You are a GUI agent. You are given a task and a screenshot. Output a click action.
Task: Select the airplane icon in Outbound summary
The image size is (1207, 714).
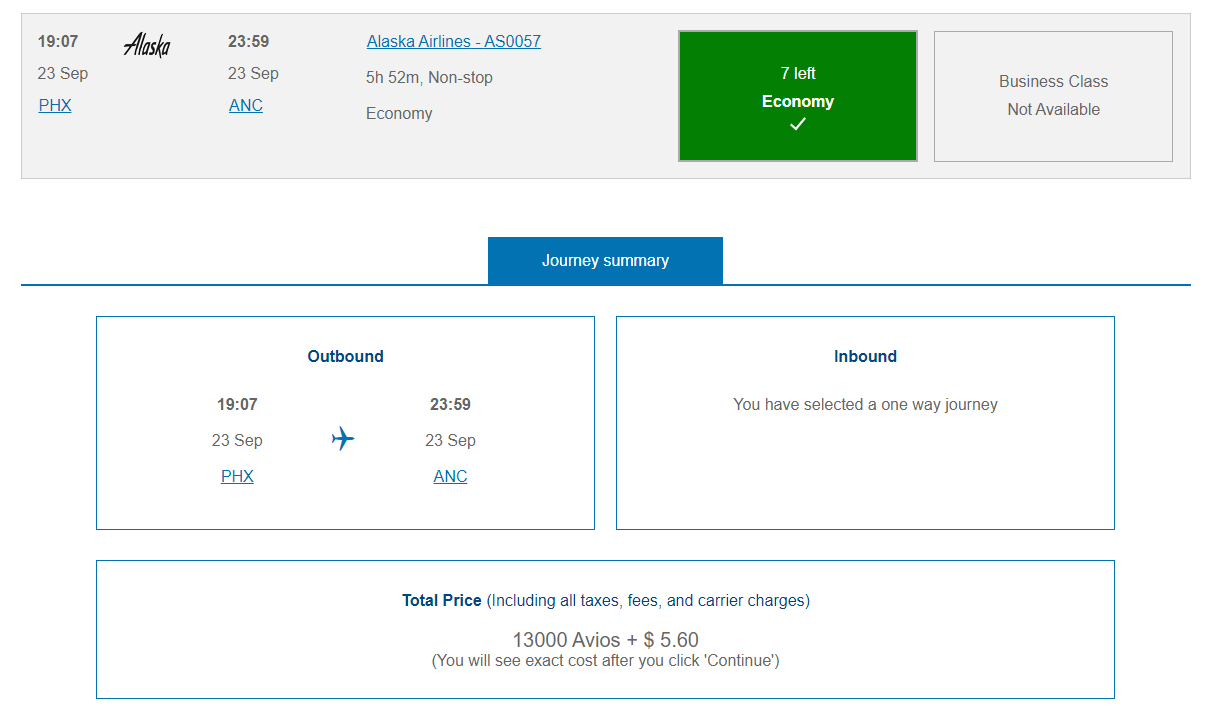point(343,438)
